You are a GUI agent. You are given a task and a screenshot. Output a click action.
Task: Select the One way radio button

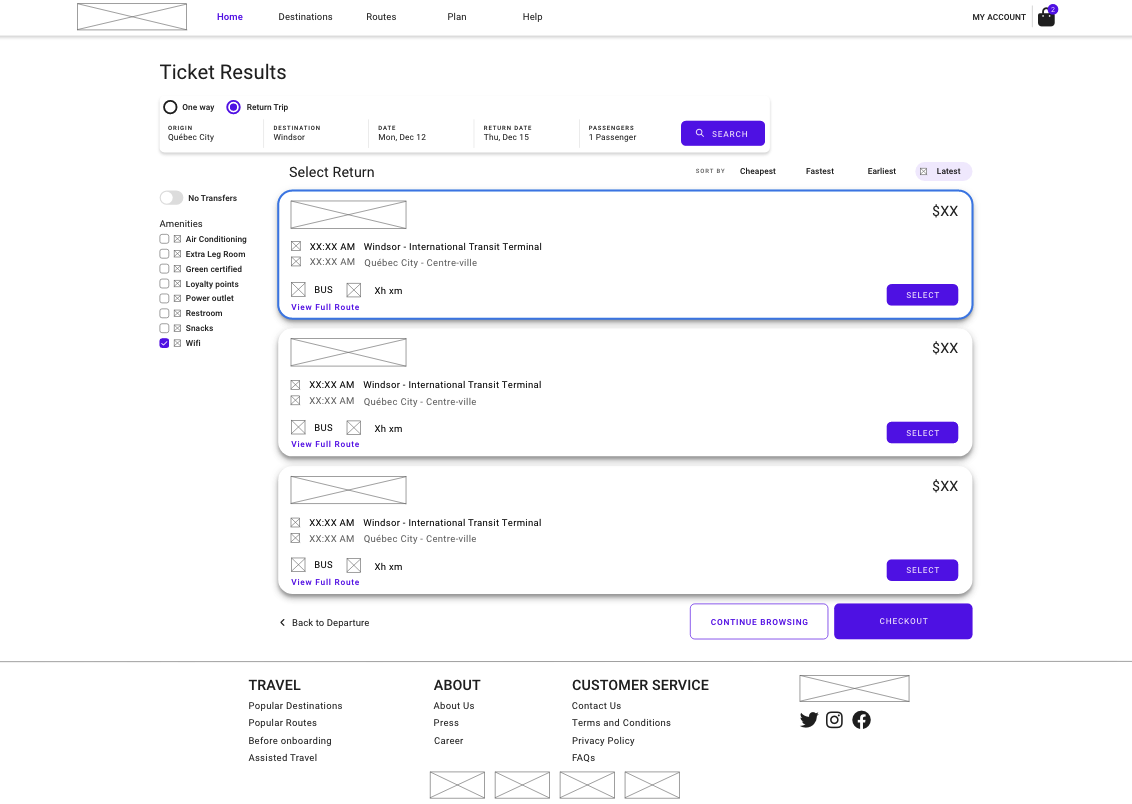171,107
